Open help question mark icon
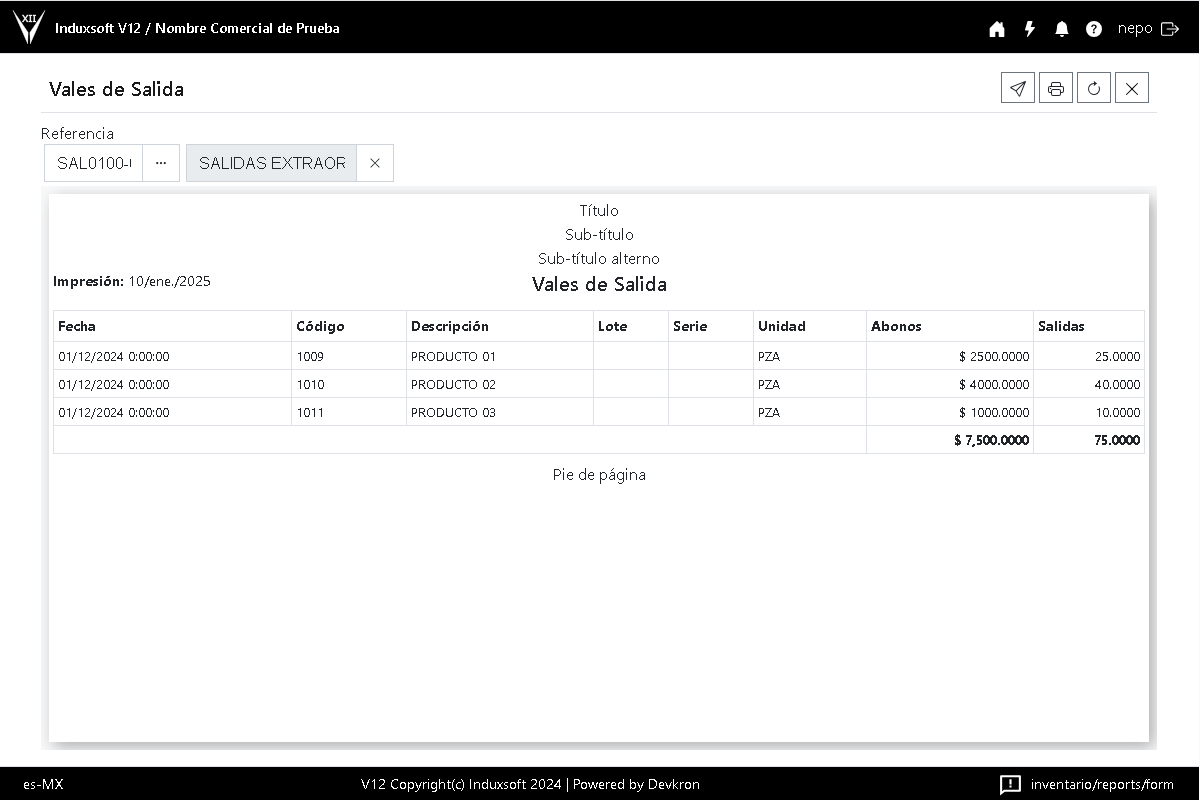 (1094, 29)
